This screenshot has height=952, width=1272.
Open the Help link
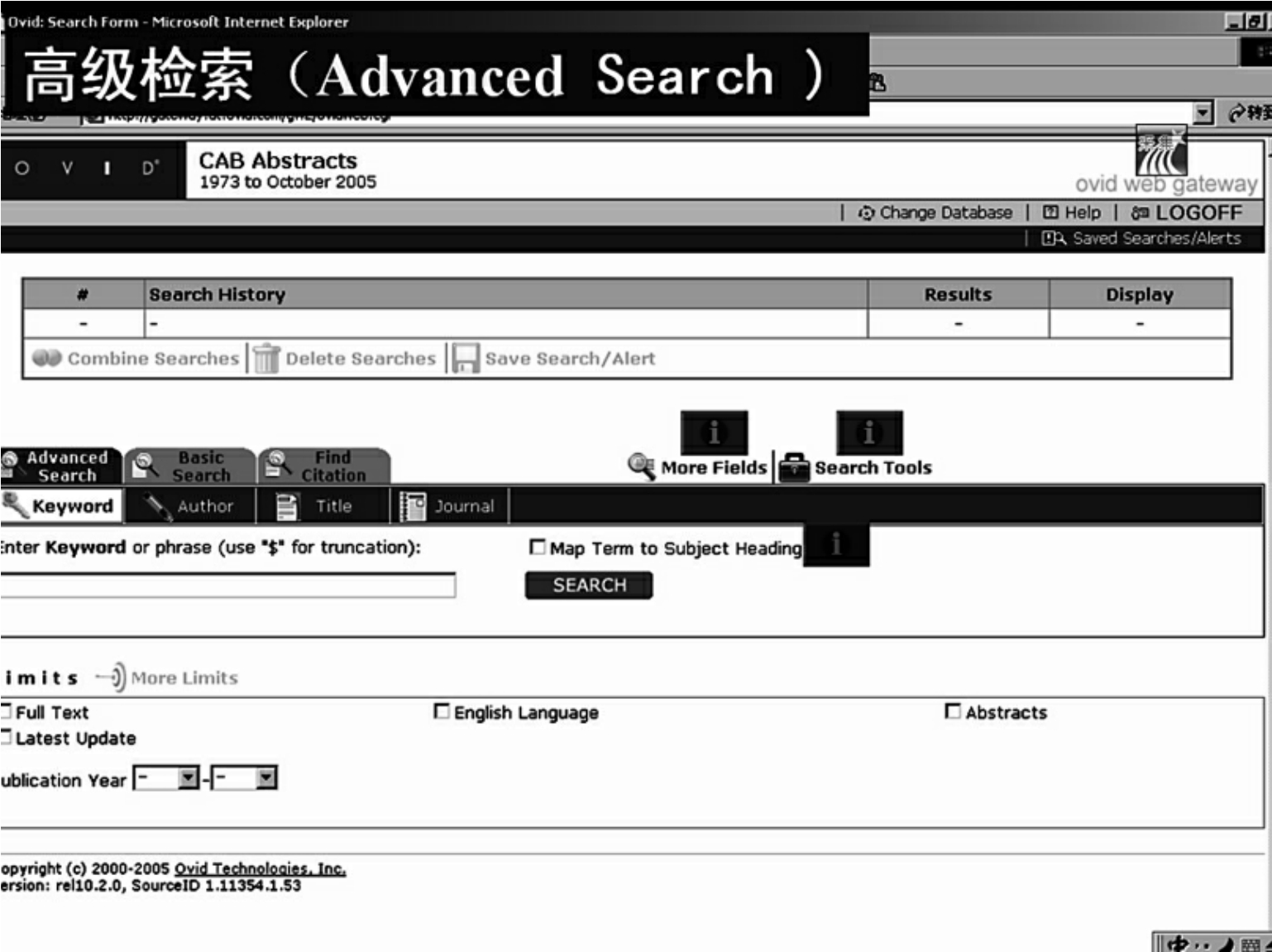pos(1083,213)
